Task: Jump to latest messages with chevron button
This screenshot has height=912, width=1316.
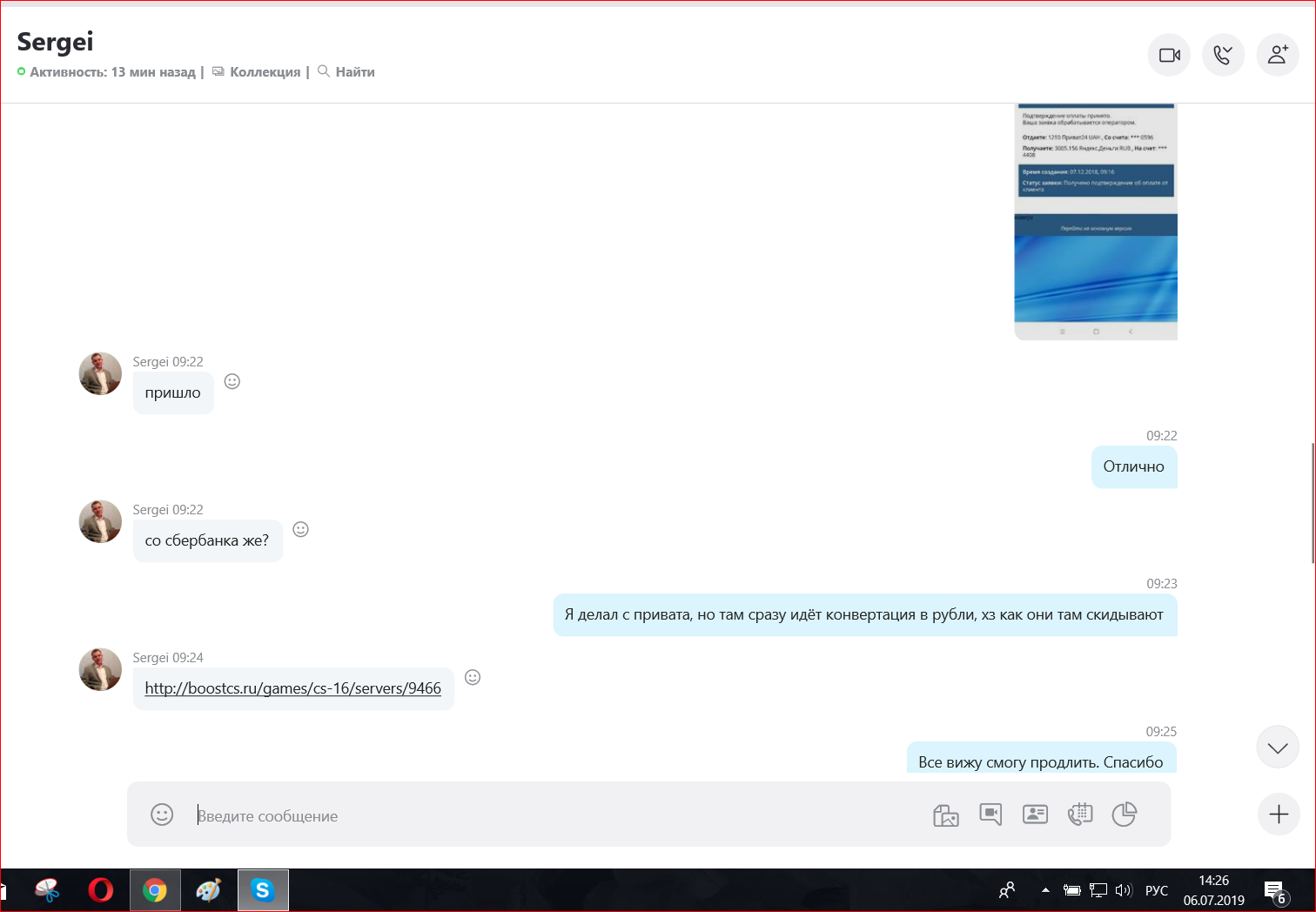Action: [1278, 748]
